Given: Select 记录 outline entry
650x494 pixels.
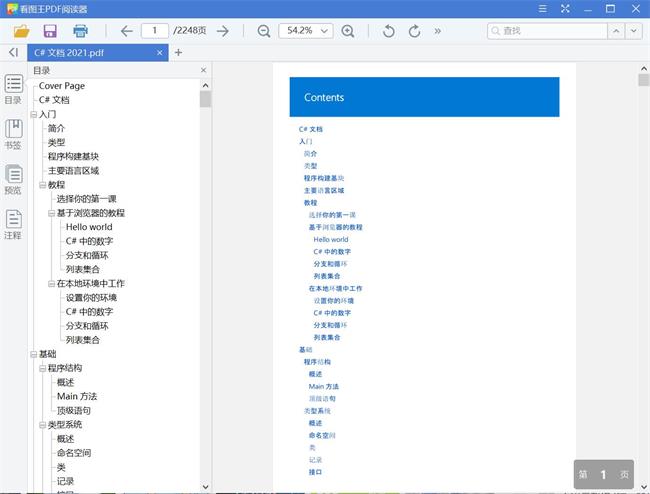Looking at the screenshot, I should 65,481.
